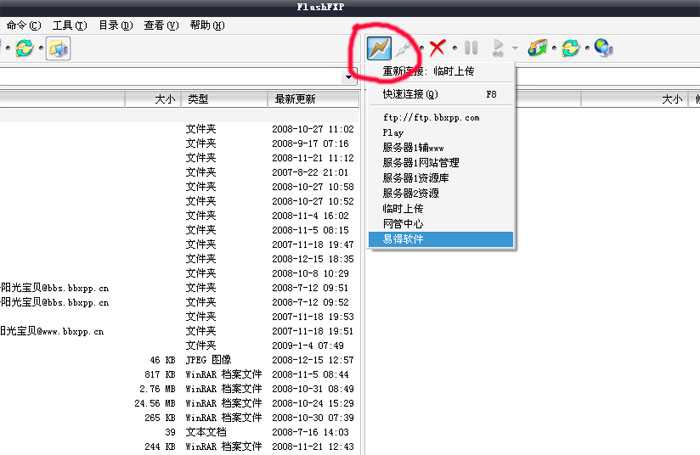Click the Refresh icon in left pane toolbar
This screenshot has height=455, width=700.
point(25,48)
